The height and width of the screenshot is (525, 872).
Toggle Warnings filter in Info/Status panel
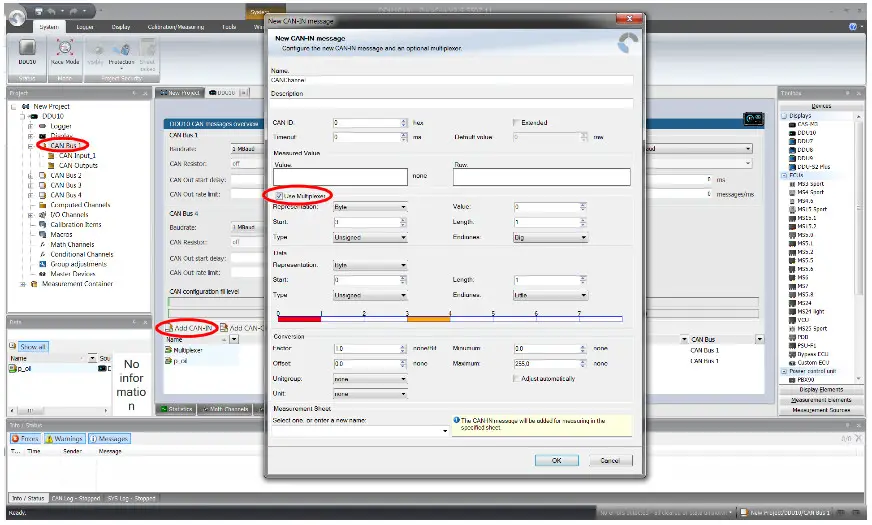[65, 439]
